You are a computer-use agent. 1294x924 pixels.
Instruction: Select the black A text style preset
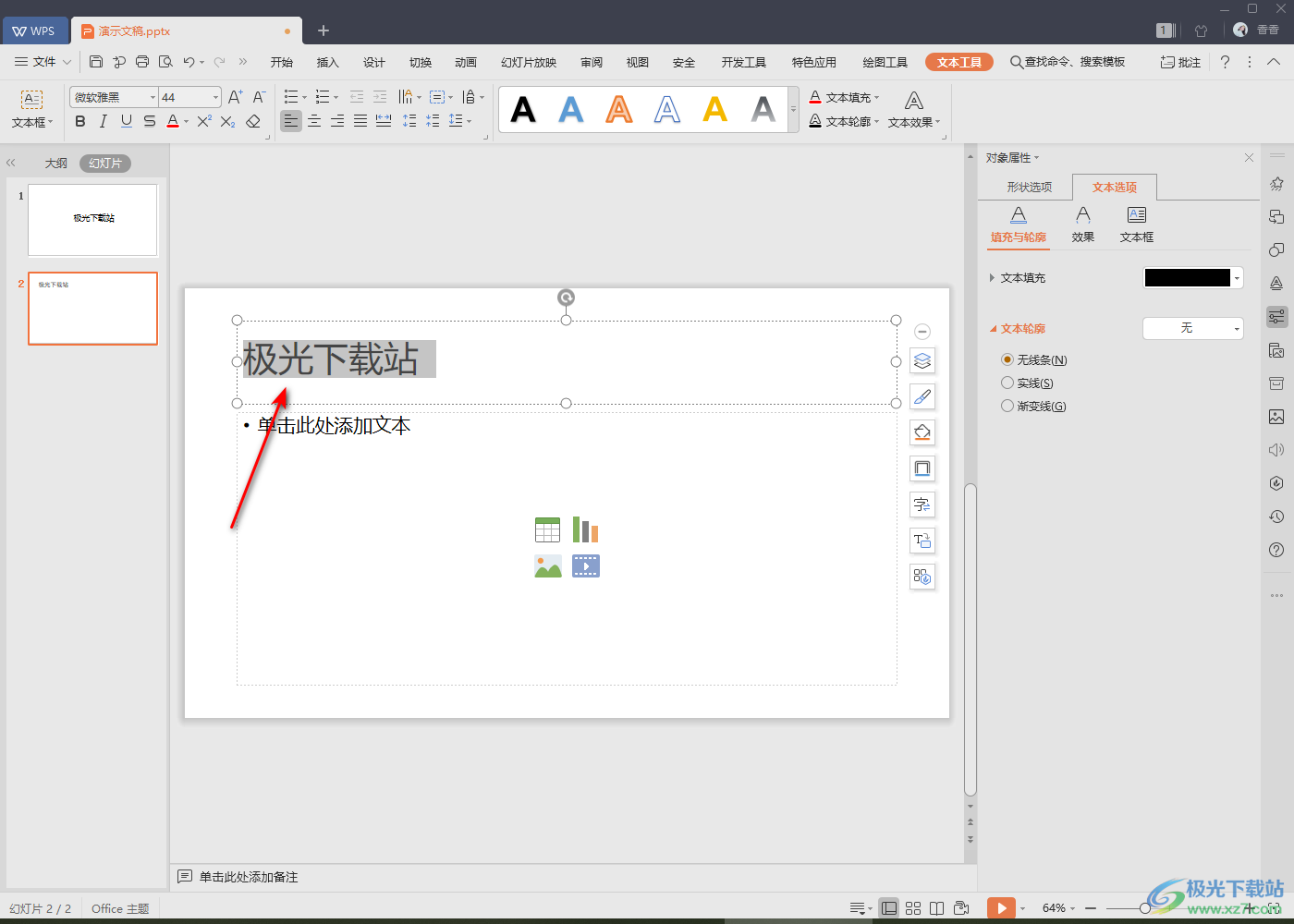coord(523,110)
